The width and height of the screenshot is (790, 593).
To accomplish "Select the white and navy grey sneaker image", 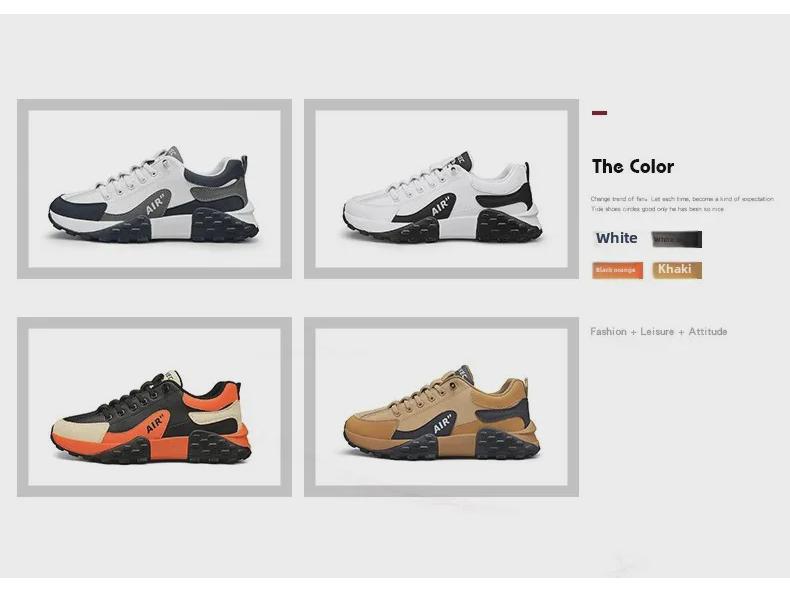I will point(154,189).
